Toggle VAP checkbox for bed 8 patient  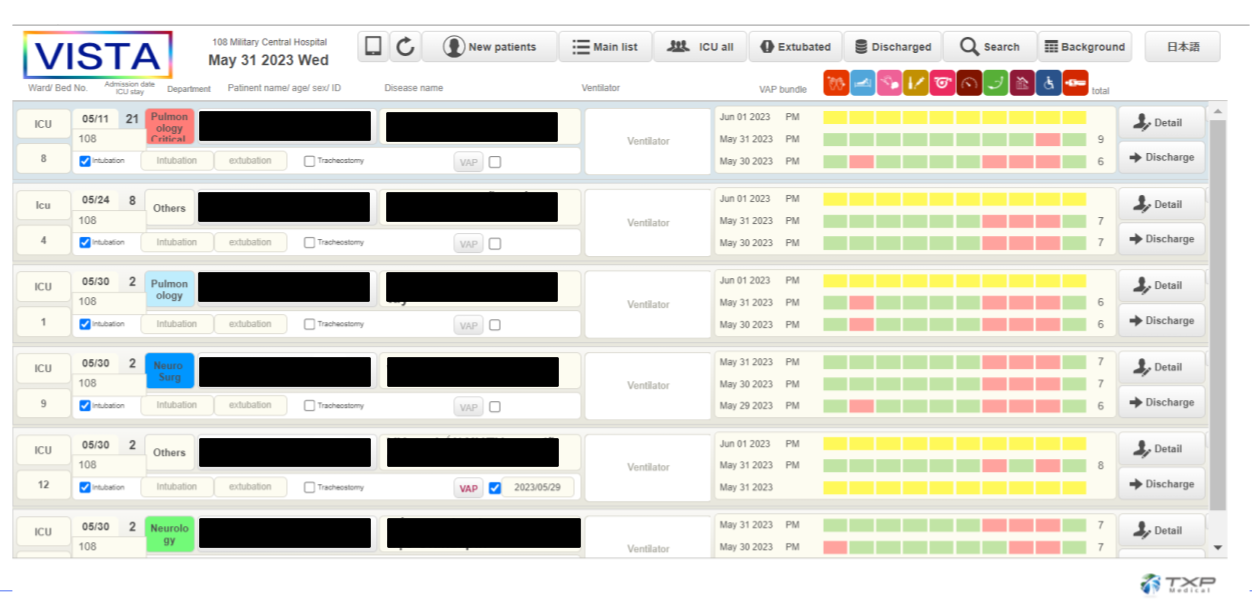495,162
